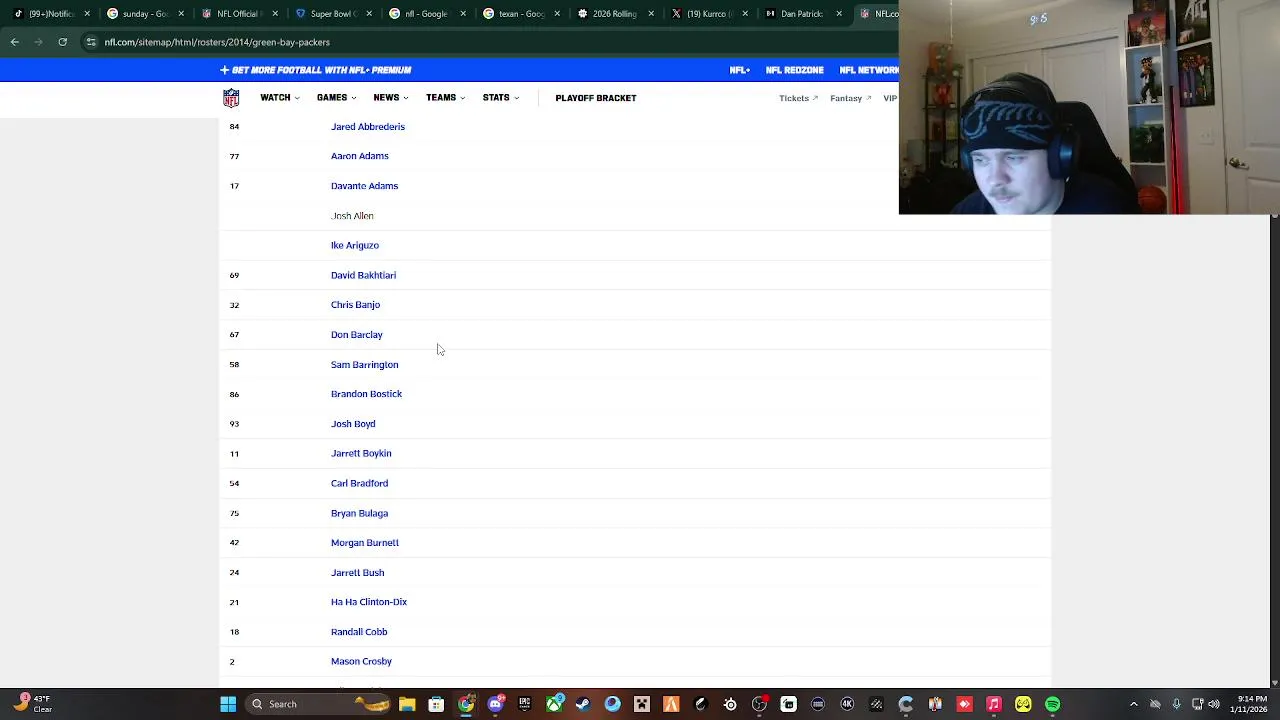The height and width of the screenshot is (720, 1280).
Task: Open David Bakhtiari player page
Action: click(x=363, y=275)
